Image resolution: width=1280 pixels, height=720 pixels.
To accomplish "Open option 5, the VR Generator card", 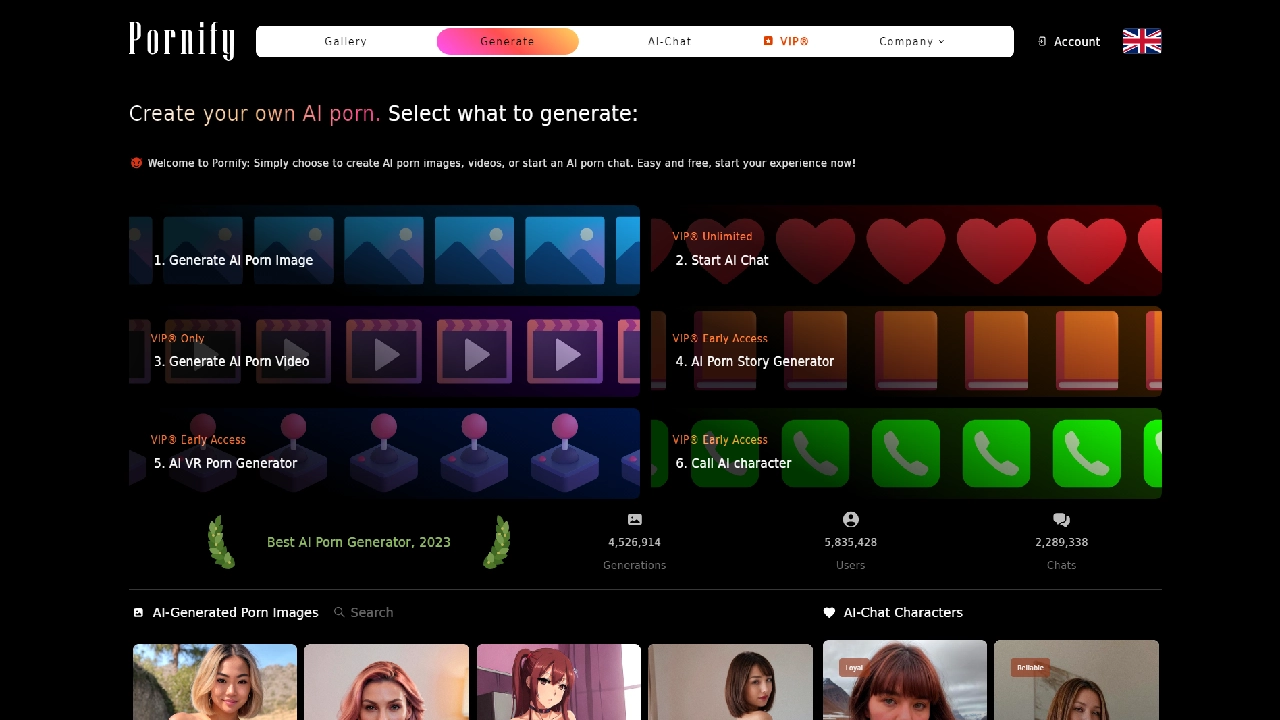I will (384, 453).
